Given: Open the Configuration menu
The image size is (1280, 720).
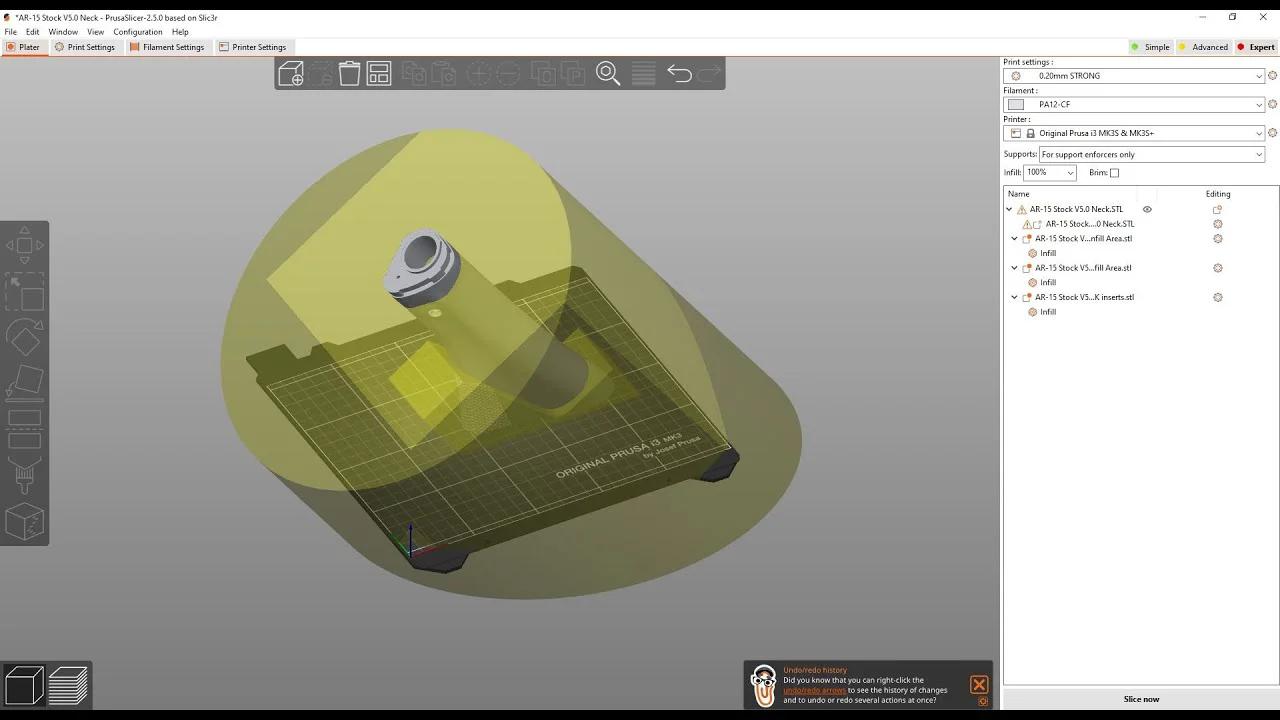Looking at the screenshot, I should click(x=137, y=31).
